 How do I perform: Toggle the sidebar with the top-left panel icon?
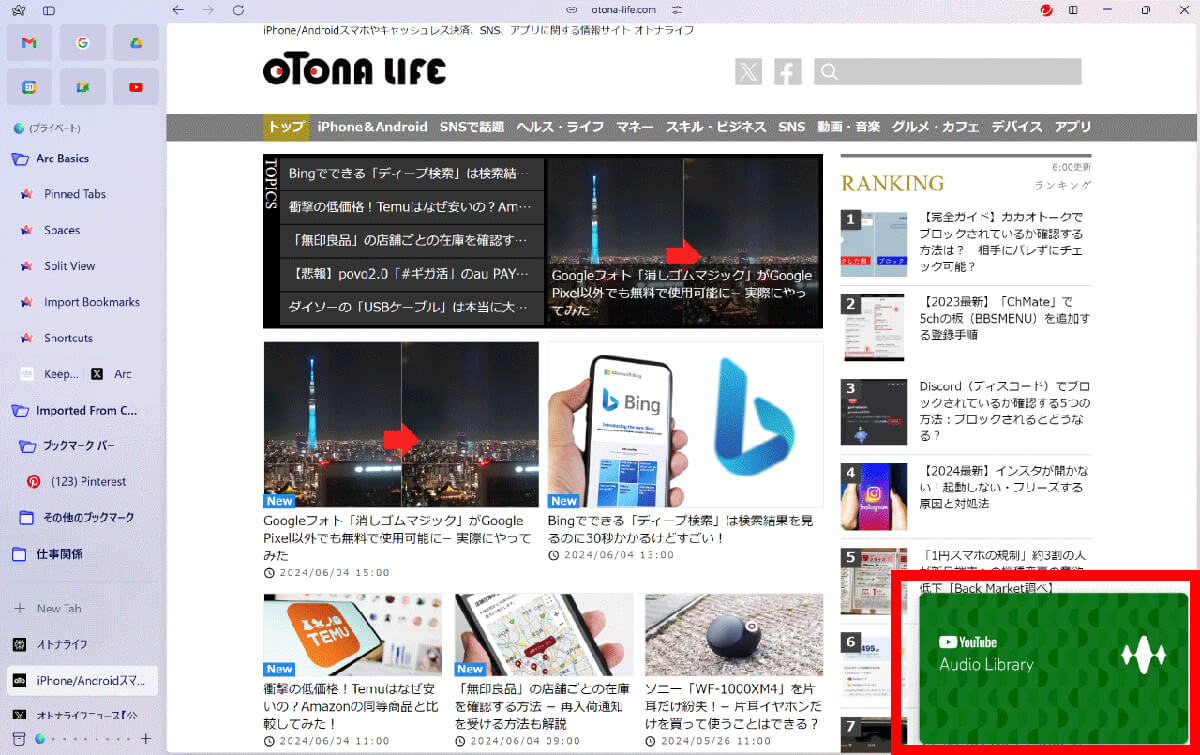coord(49,10)
